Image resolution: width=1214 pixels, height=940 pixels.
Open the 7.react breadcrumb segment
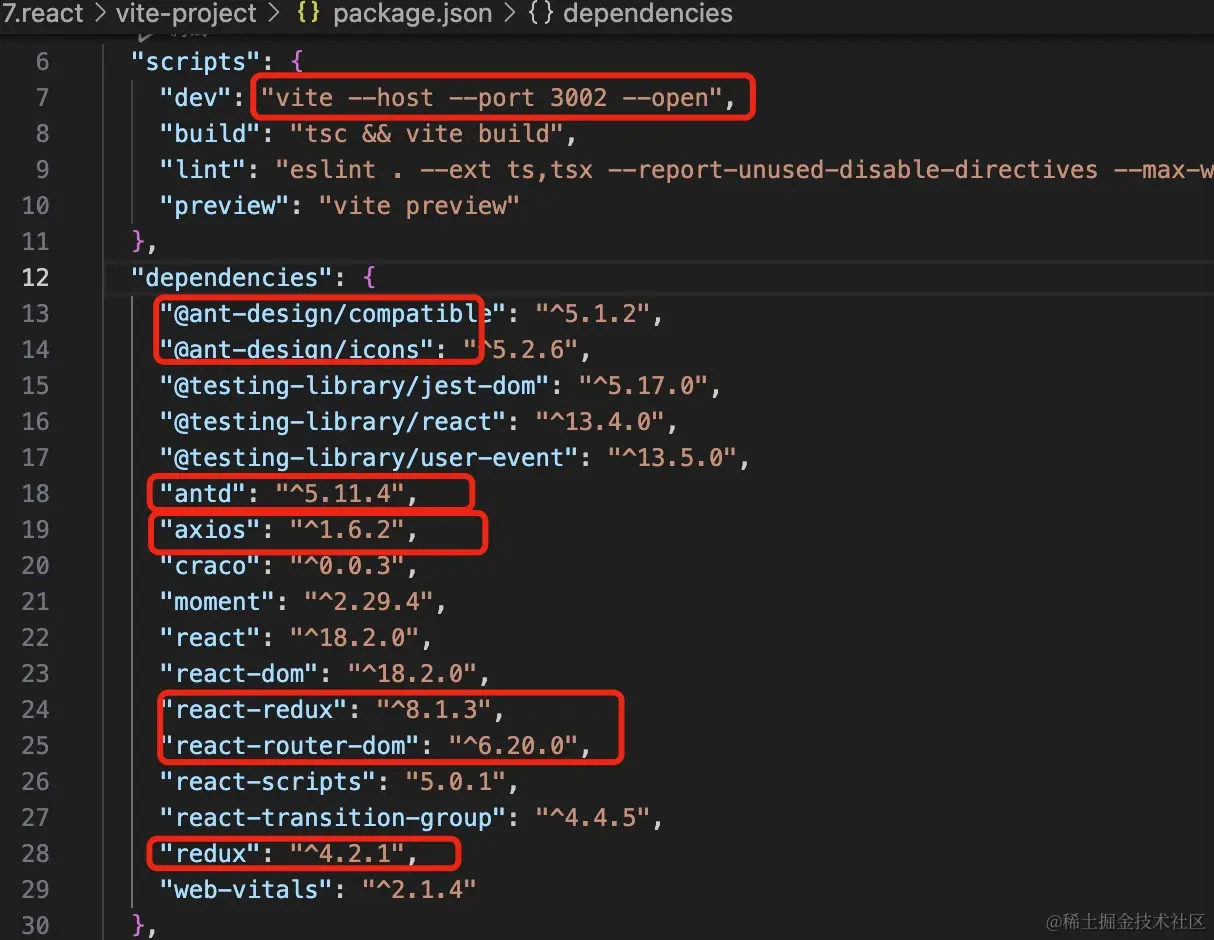pyautogui.click(x=43, y=14)
